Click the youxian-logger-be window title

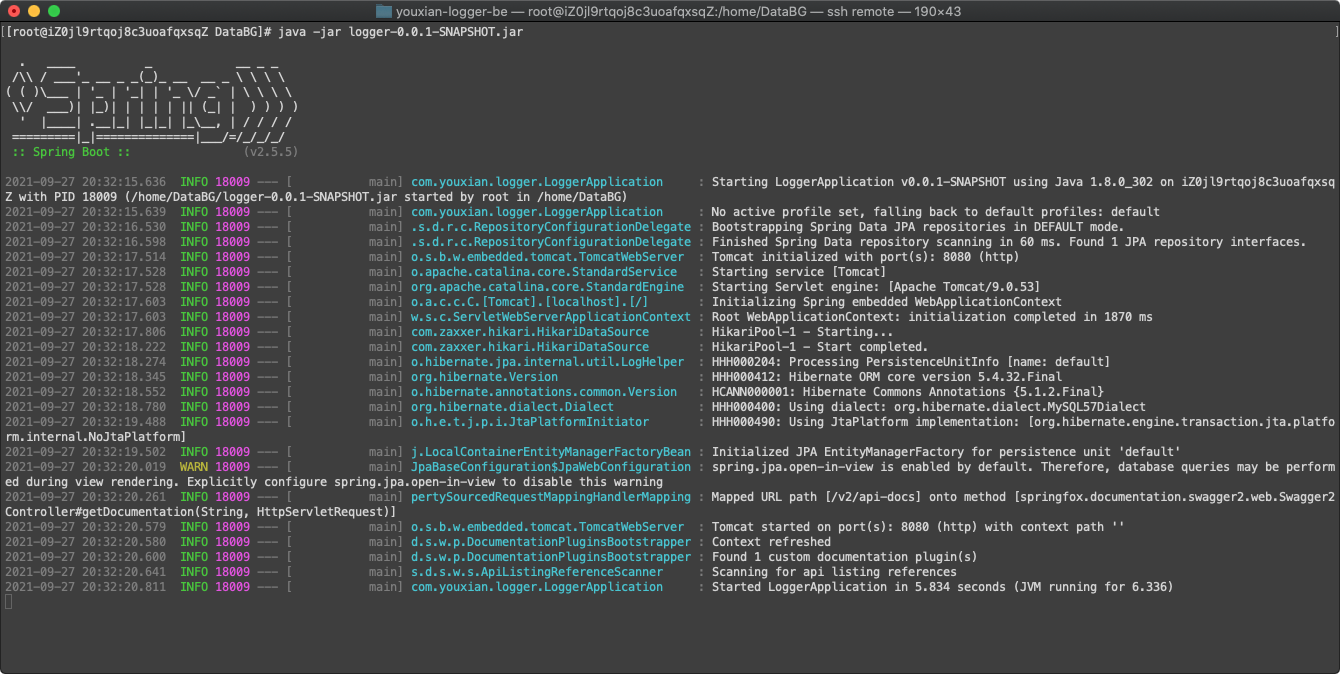click(680, 11)
